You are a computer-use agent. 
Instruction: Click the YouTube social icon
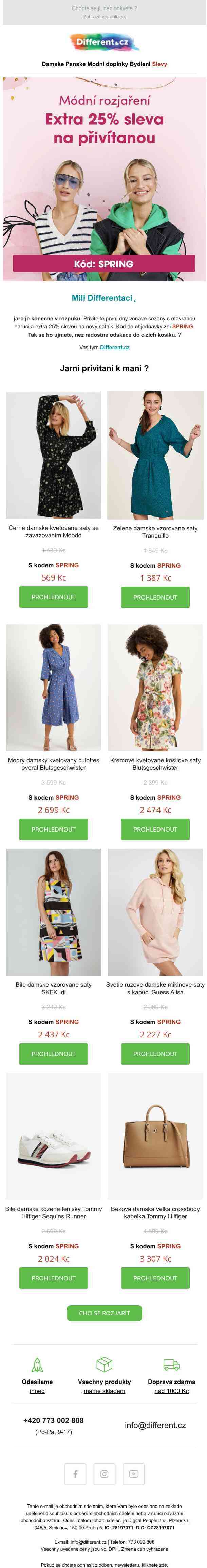pyautogui.click(x=133, y=1473)
